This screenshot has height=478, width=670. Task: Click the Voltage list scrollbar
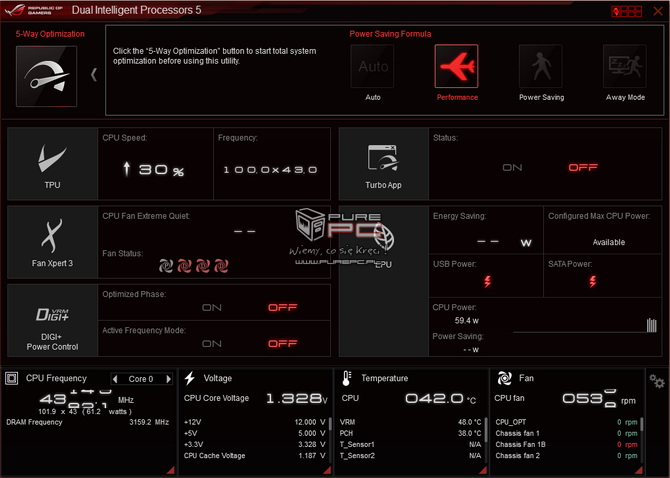(330, 424)
